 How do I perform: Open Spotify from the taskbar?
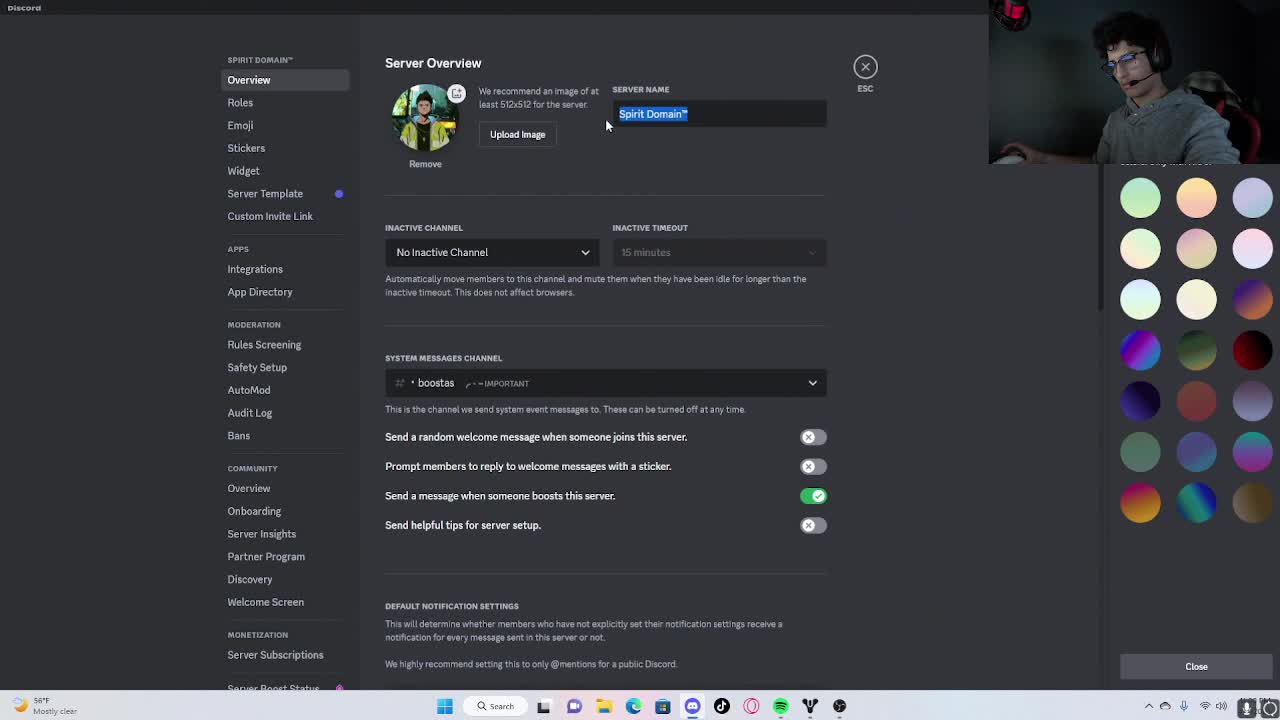pos(781,706)
